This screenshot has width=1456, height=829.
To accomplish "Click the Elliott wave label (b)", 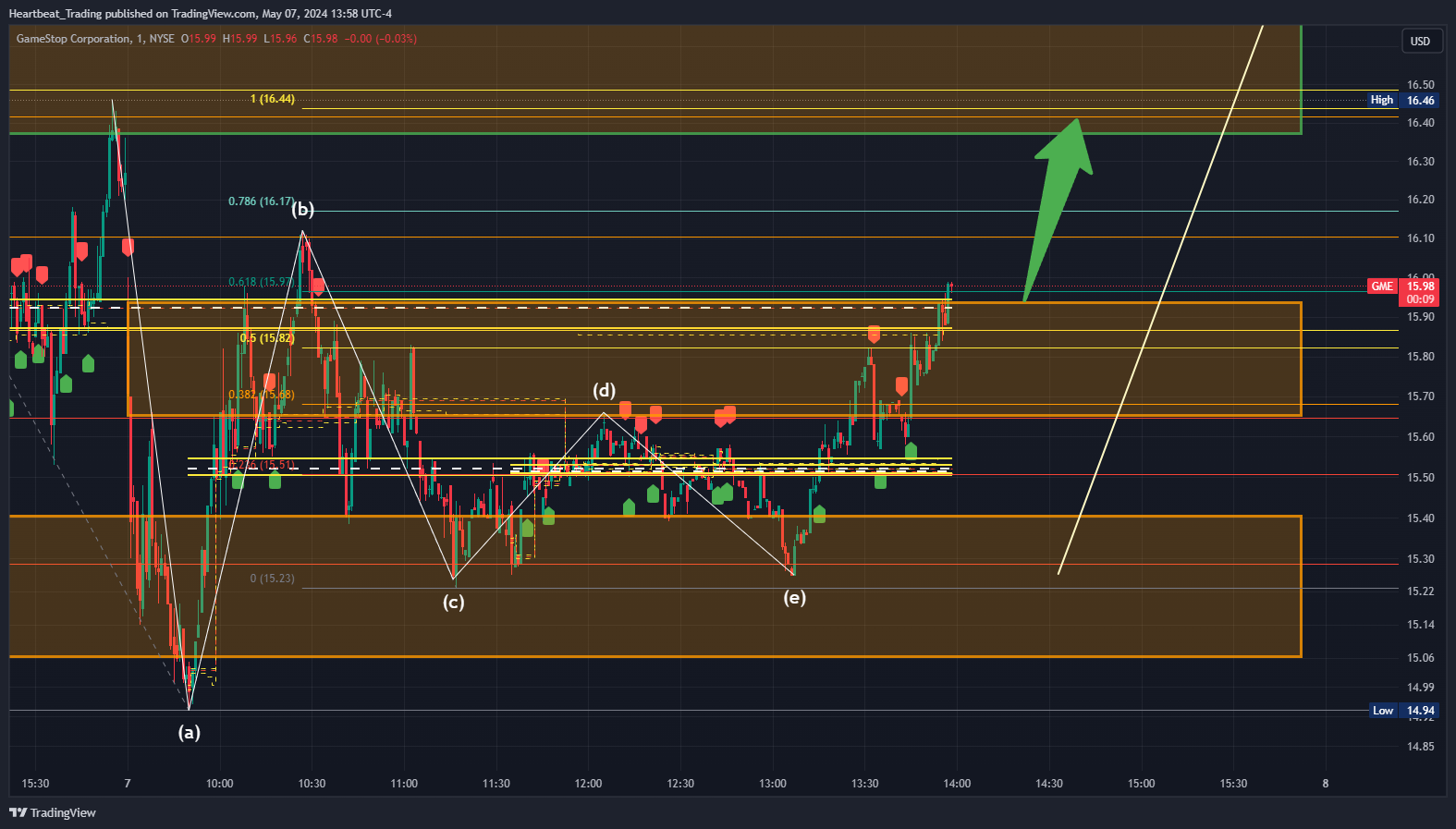I will coord(303,210).
